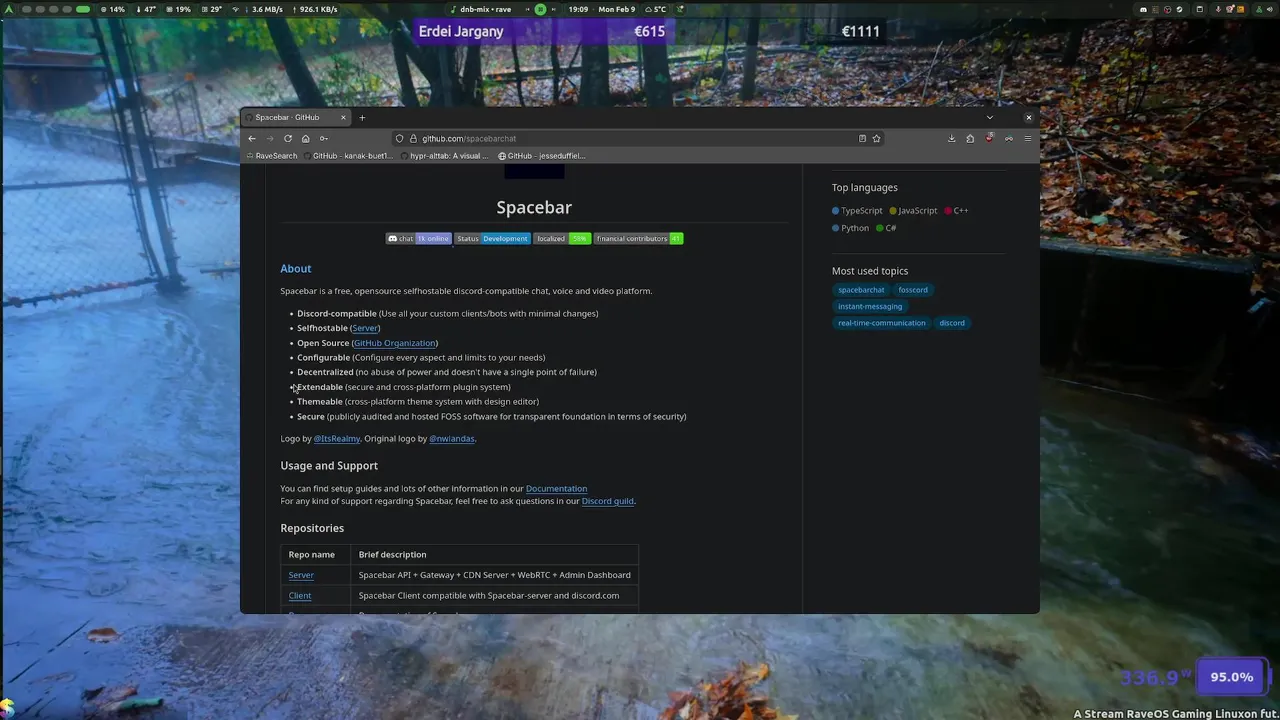
Task: Open the discord topic tag
Action: pyautogui.click(x=952, y=323)
